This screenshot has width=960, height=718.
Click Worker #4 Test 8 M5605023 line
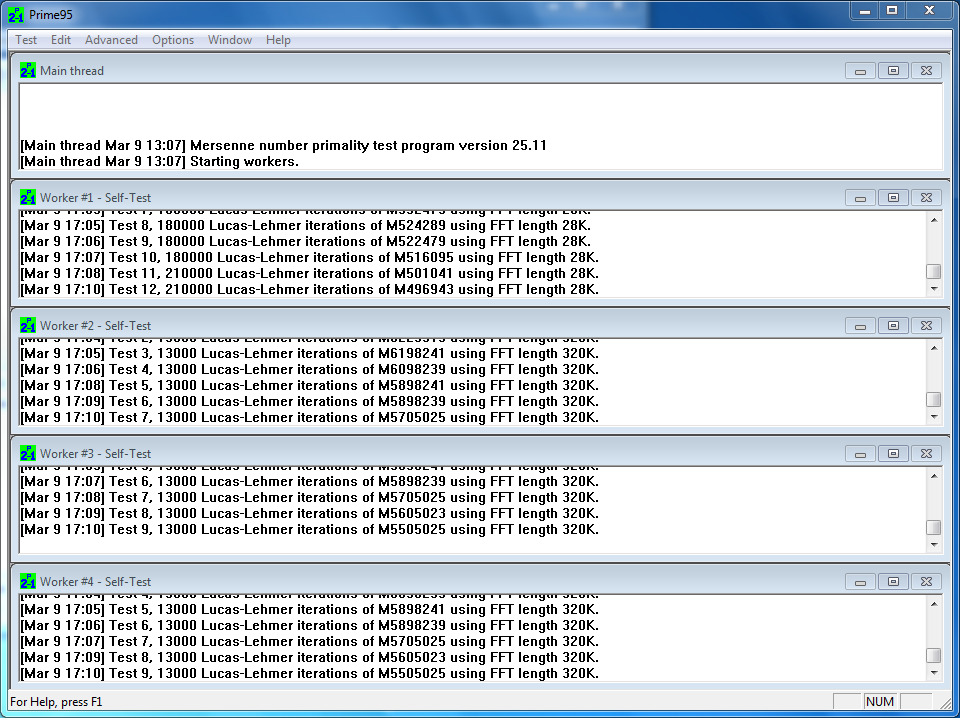[309, 657]
